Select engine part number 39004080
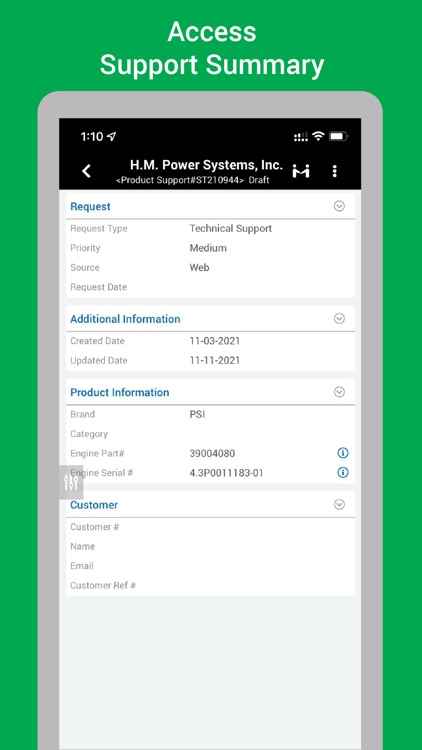The height and width of the screenshot is (750, 422). point(212,454)
